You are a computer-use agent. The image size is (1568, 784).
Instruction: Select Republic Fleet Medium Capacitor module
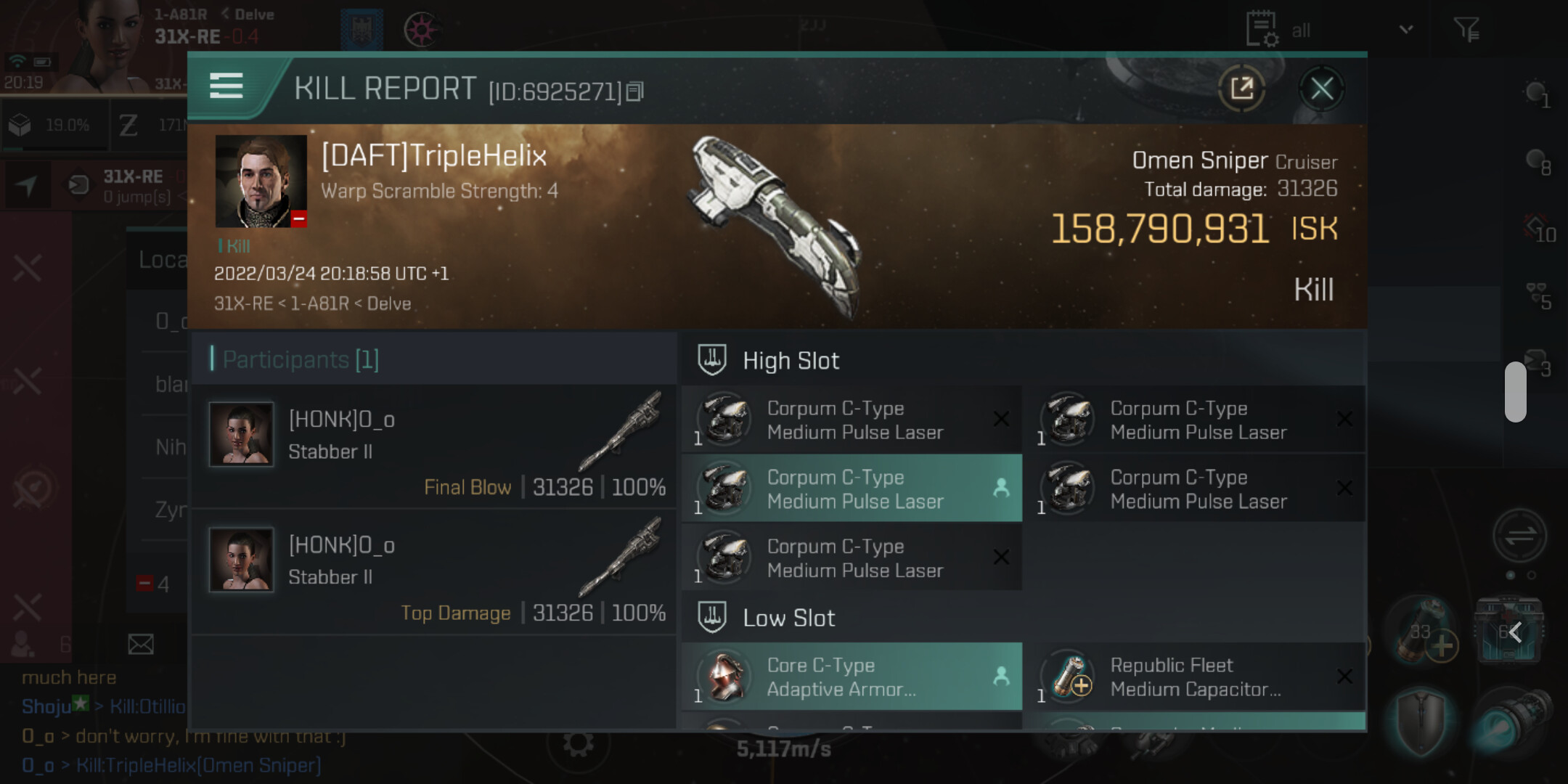(x=1196, y=677)
